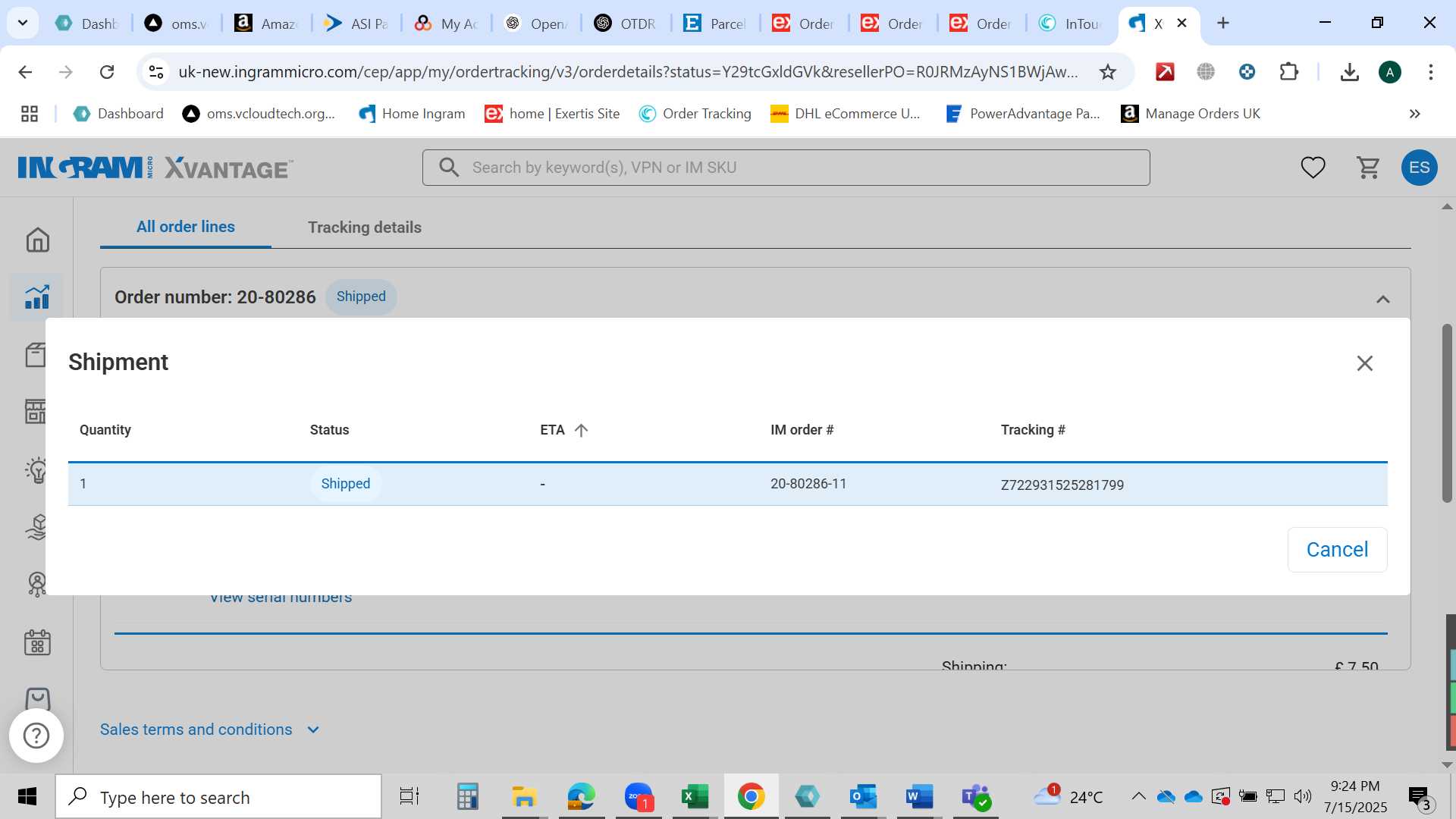Click the Windows taskbar search box

point(218,797)
